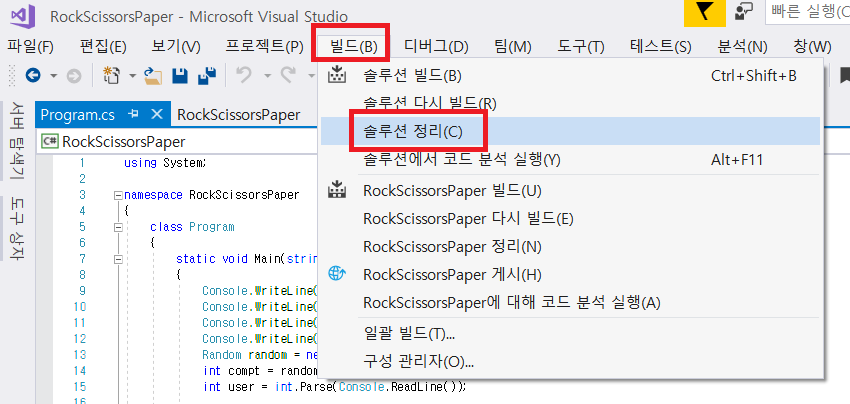Click line number 15 in the gutter

pyautogui.click(x=80, y=387)
